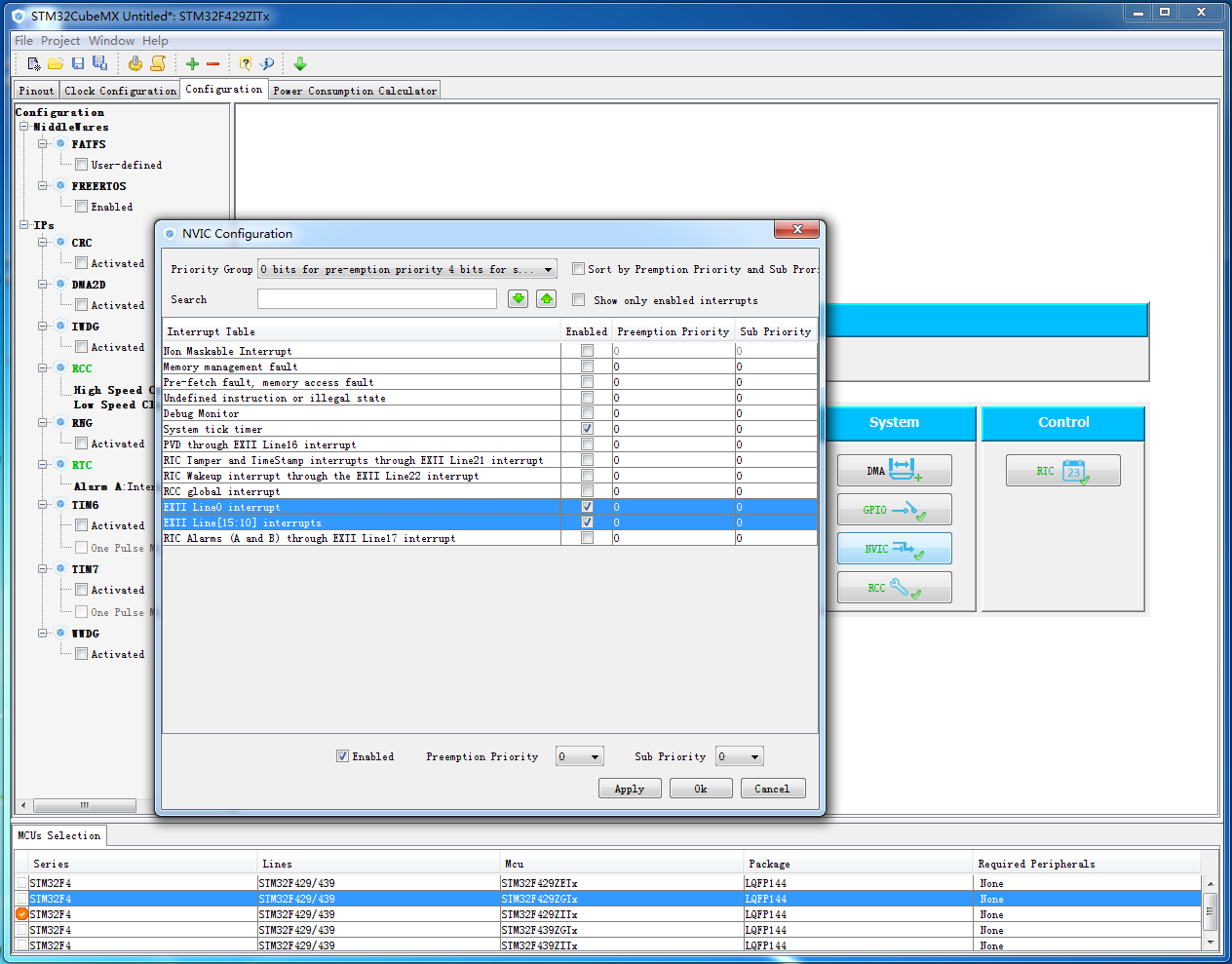Enable RCC global interrupt checkbox
This screenshot has height=964, width=1232.
pyautogui.click(x=587, y=491)
